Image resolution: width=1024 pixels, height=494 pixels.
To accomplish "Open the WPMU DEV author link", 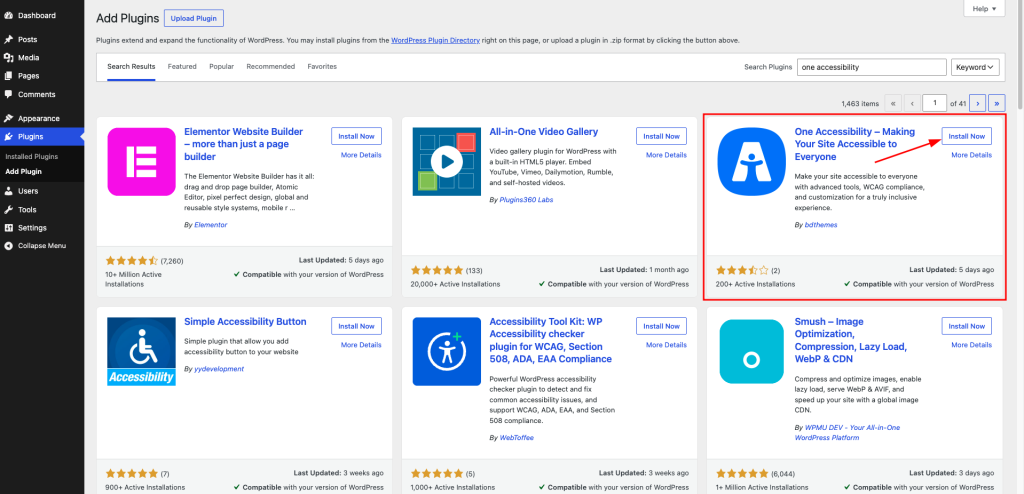I will (848, 432).
